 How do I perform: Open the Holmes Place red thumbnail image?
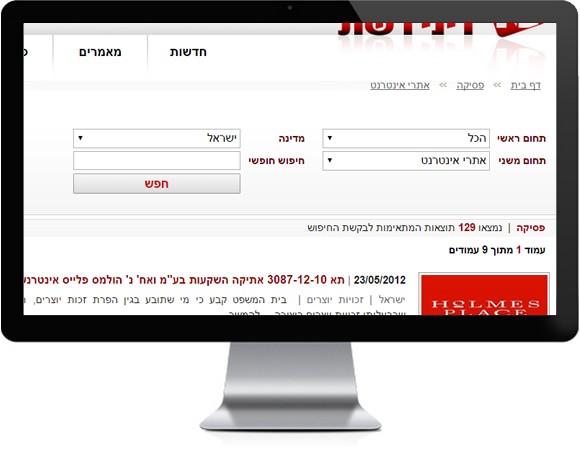(484, 294)
